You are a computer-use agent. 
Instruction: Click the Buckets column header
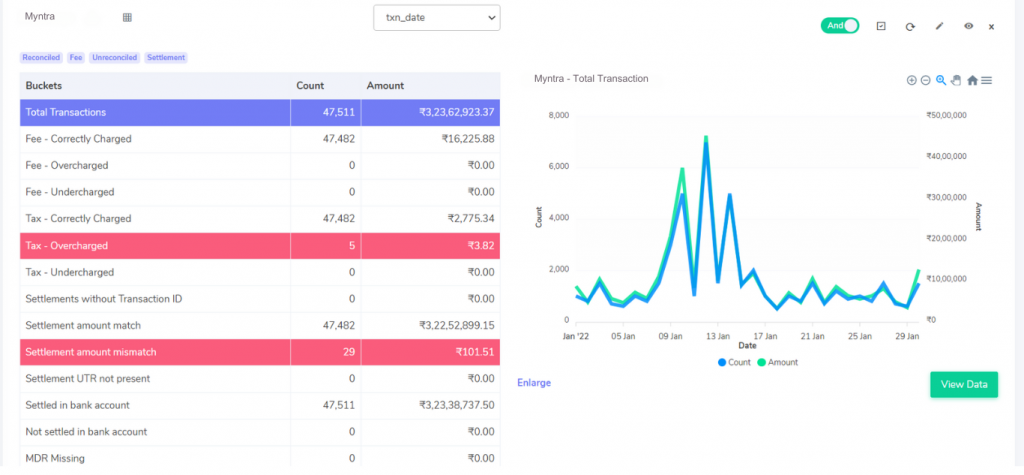click(155, 86)
